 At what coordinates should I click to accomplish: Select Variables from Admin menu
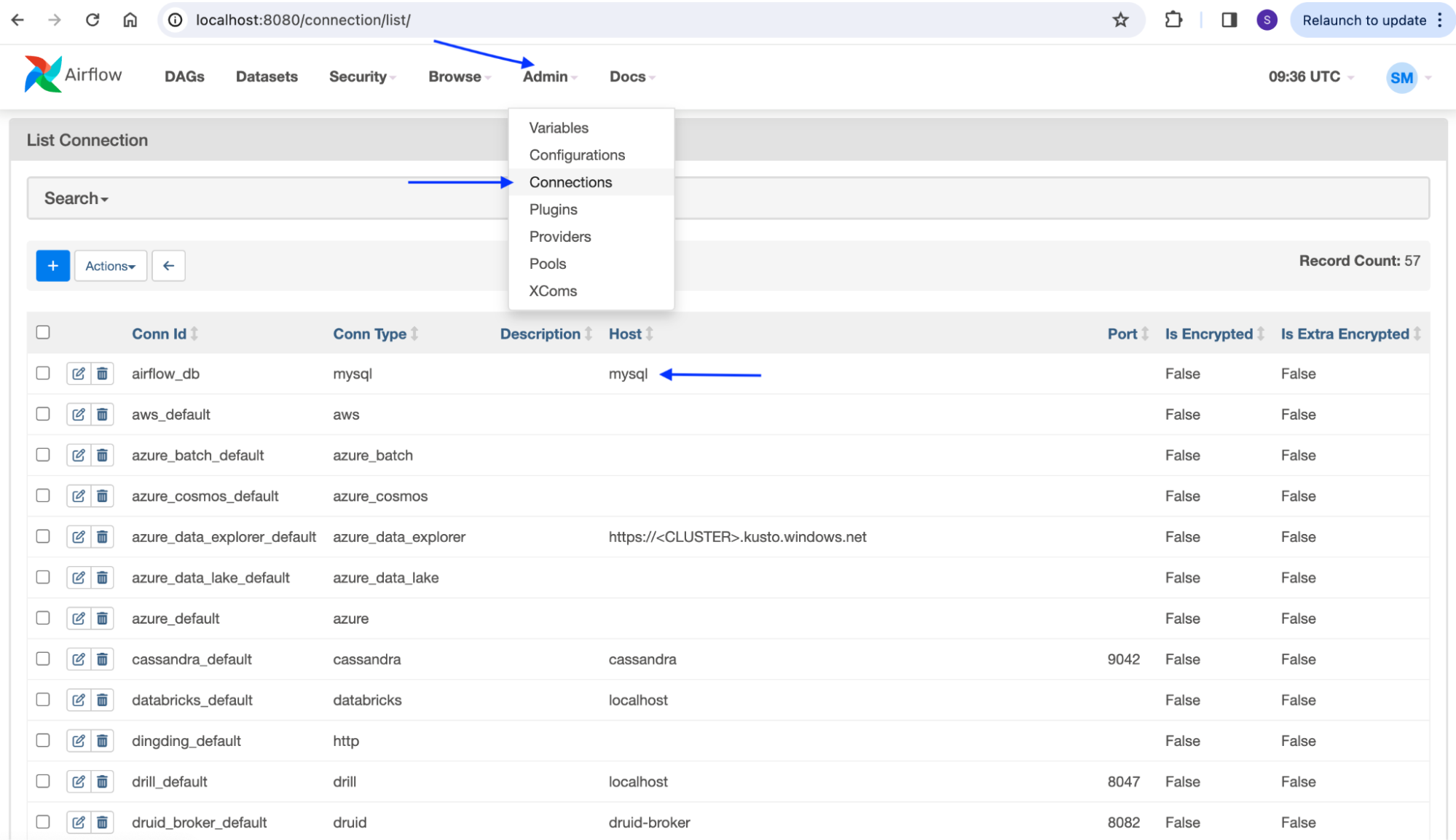(x=559, y=128)
